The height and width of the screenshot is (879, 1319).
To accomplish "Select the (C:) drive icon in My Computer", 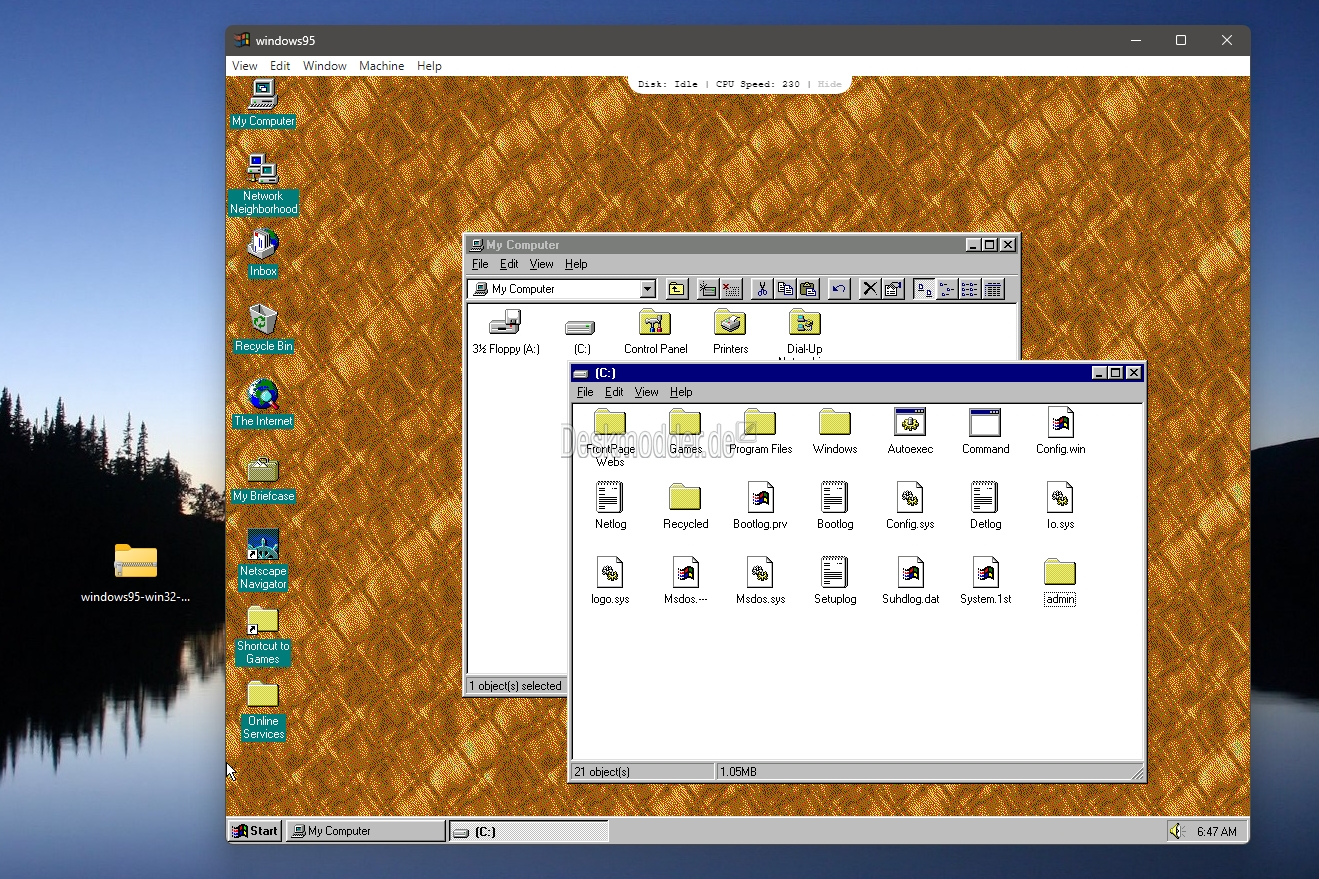I will (x=581, y=335).
